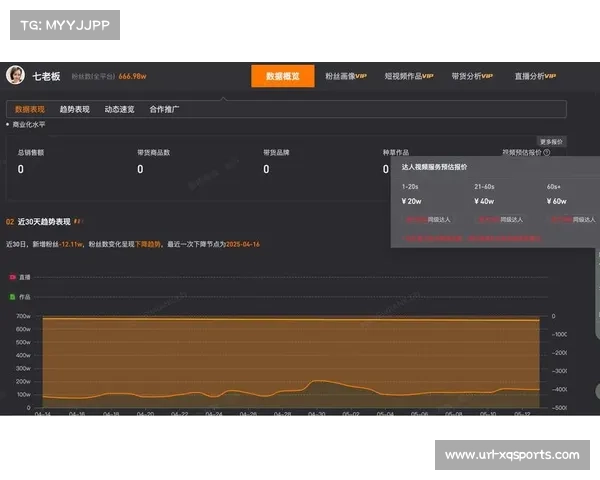600x480 pixels.
Task: Click the 七老板 account name
Action: (46, 77)
